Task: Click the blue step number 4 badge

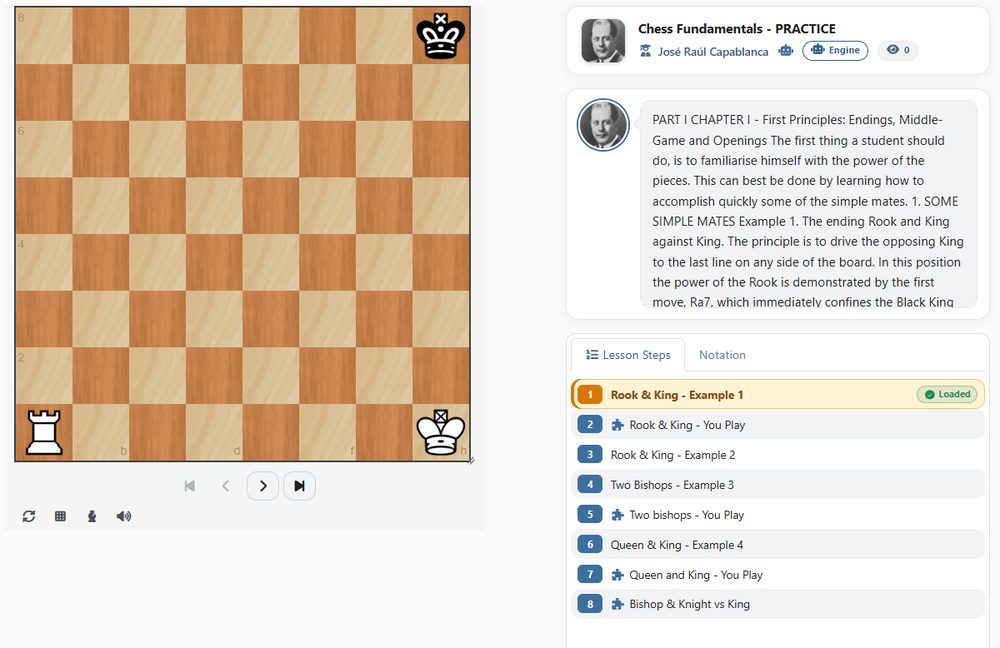Action: click(590, 485)
